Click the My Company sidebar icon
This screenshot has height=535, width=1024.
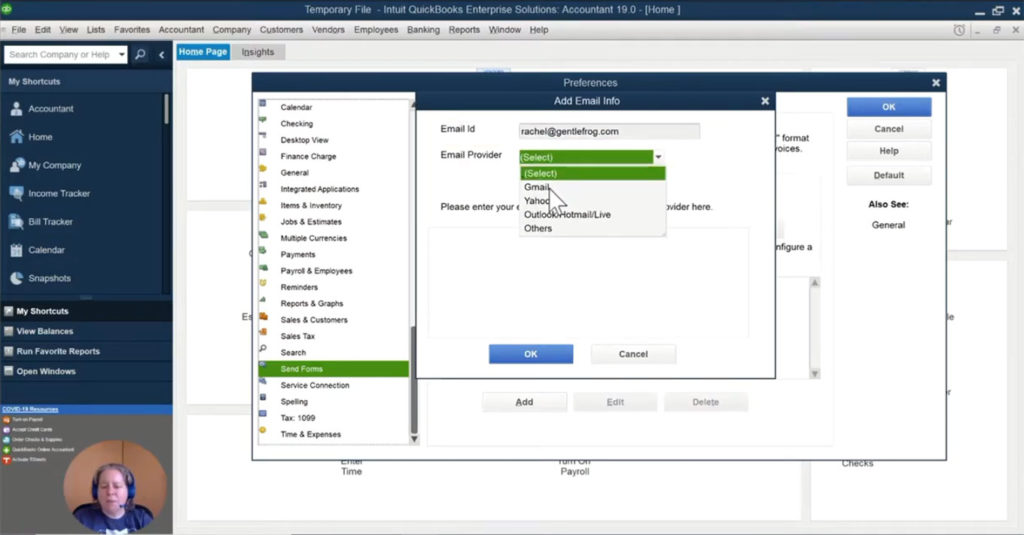click(x=17, y=165)
